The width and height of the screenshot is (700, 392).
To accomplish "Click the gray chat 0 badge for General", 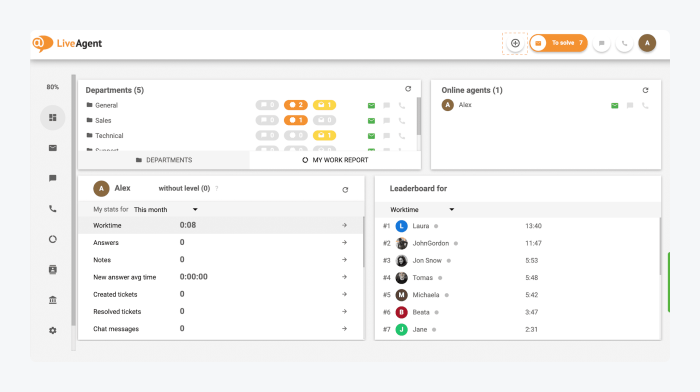I will (x=267, y=105).
